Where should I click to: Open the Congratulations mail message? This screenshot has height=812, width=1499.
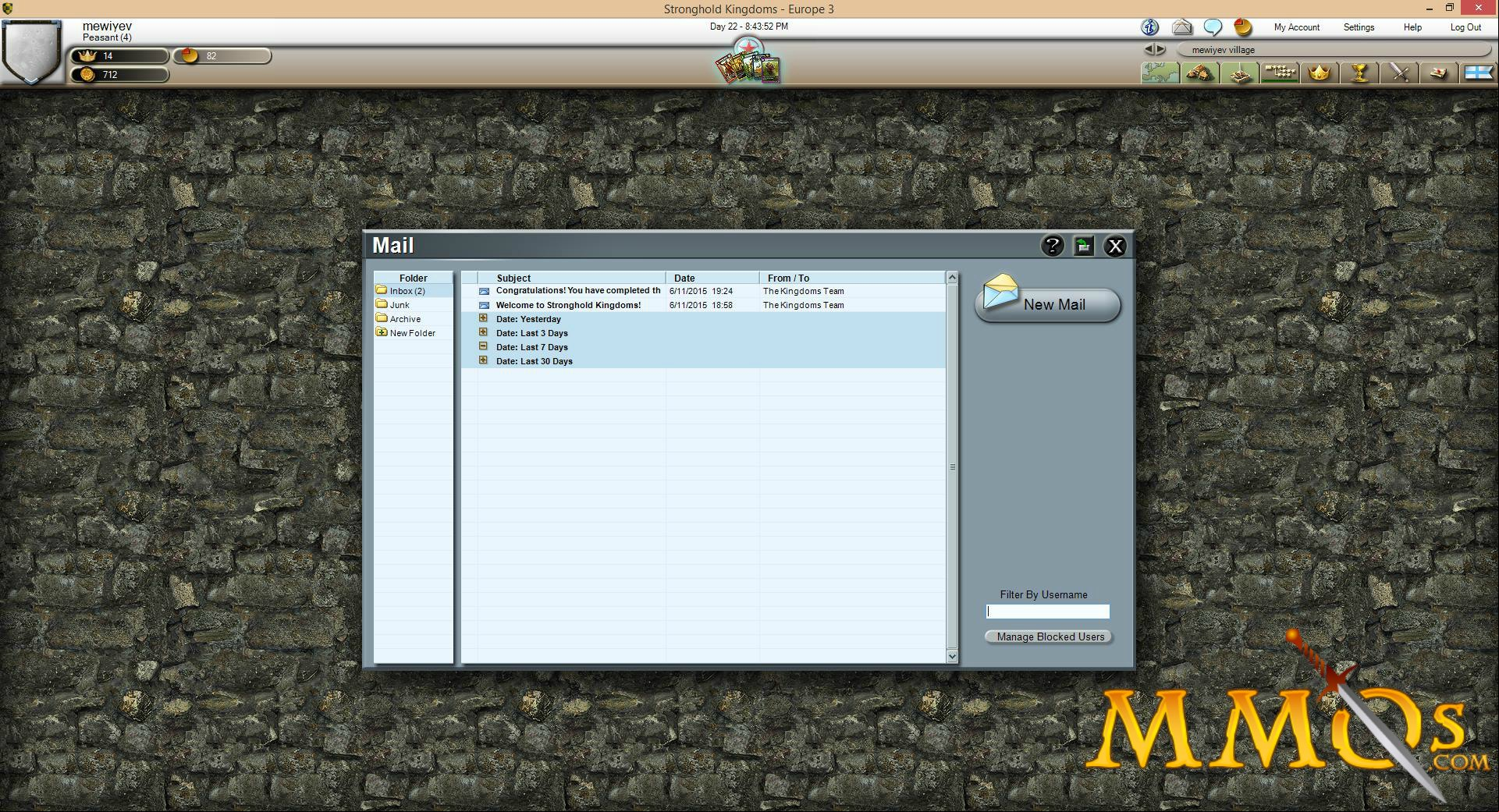[x=578, y=291]
